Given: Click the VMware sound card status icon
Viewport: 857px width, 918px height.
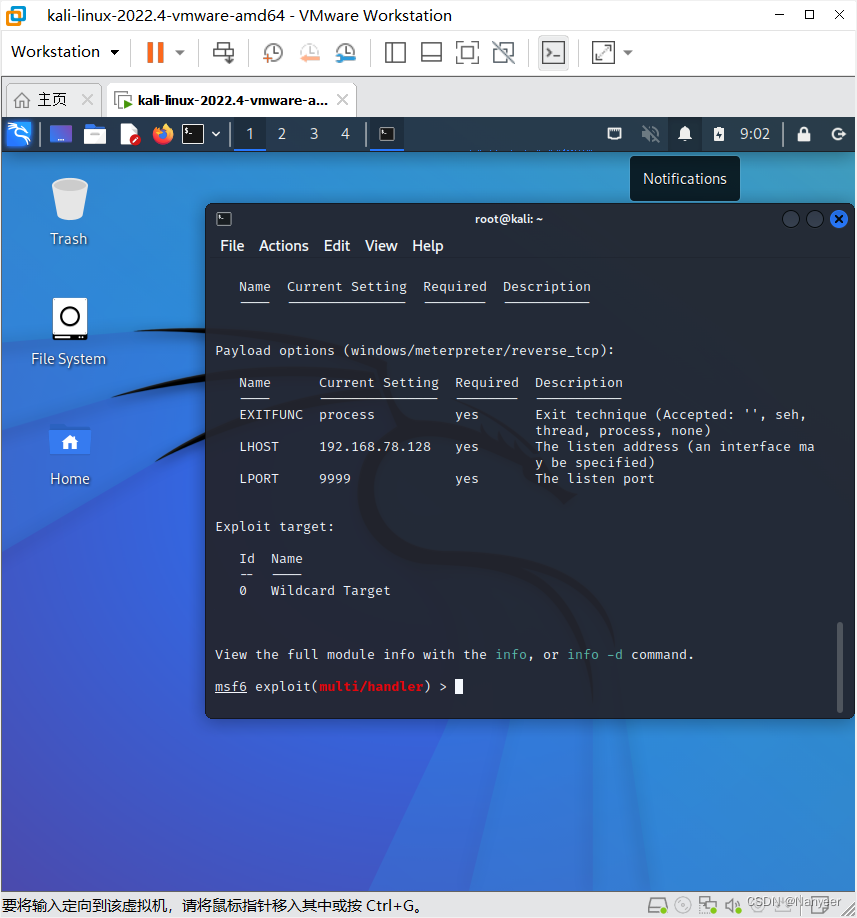Looking at the screenshot, I should pos(732,906).
